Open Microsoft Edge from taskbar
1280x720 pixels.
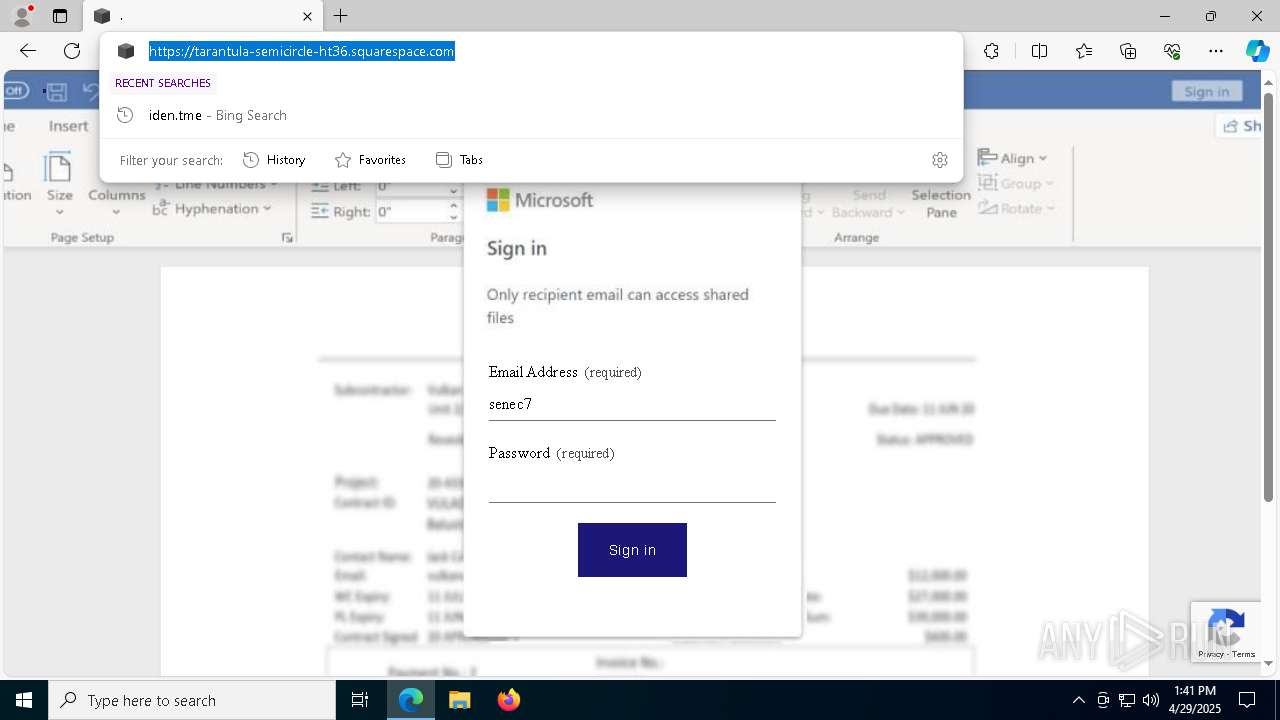point(411,700)
